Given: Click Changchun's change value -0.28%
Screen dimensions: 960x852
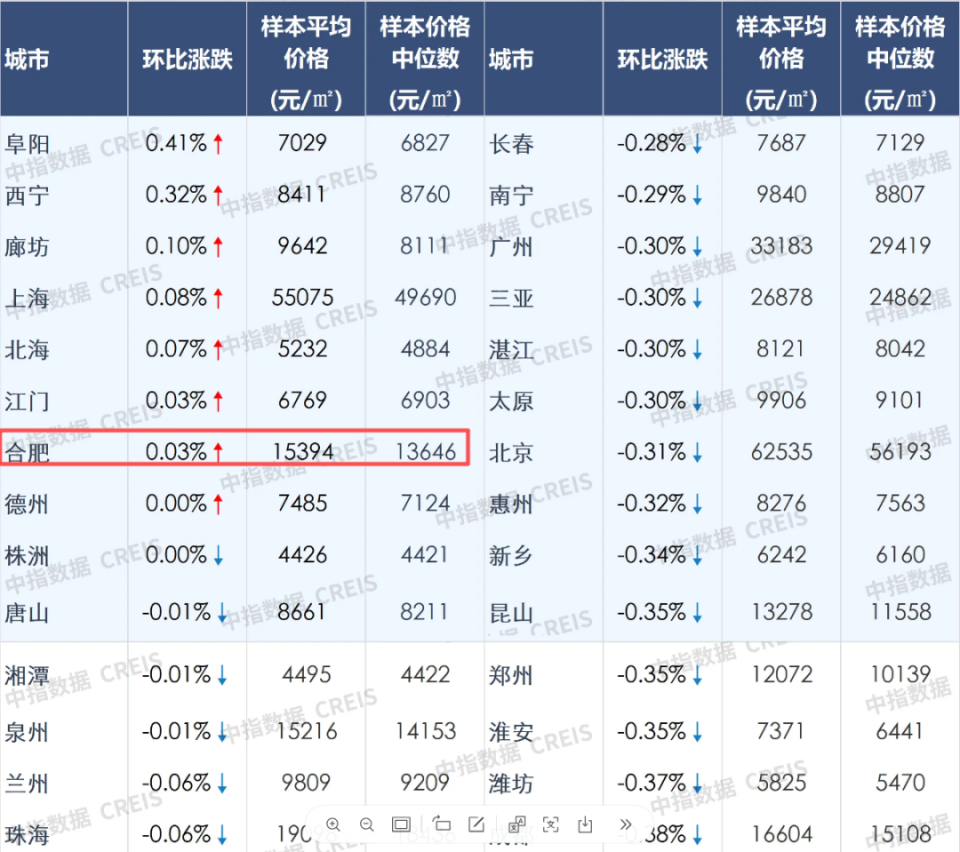Looking at the screenshot, I should click(651, 143).
